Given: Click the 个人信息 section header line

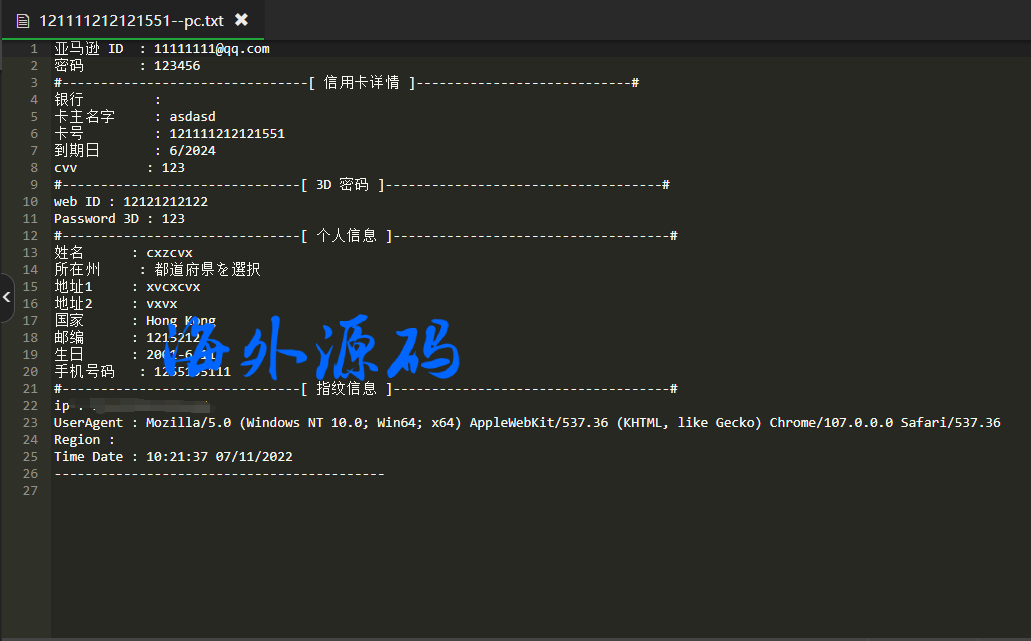Looking at the screenshot, I should click(x=346, y=236).
